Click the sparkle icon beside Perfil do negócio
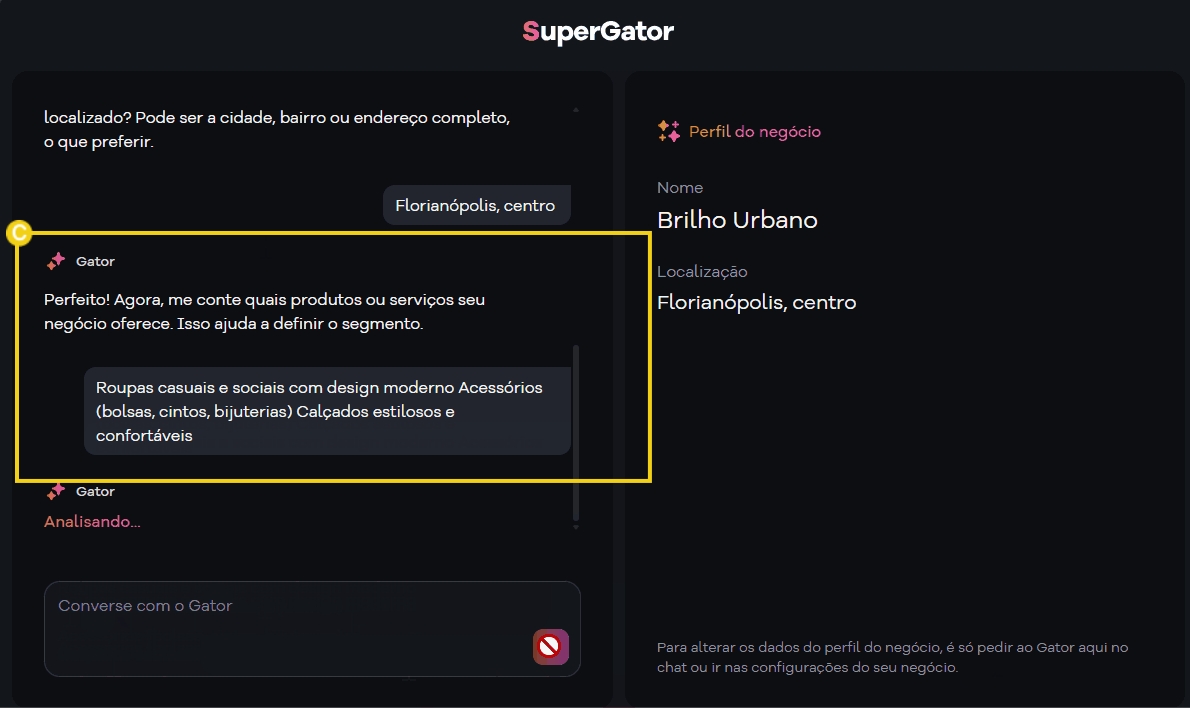The image size is (1190, 708). click(x=668, y=131)
